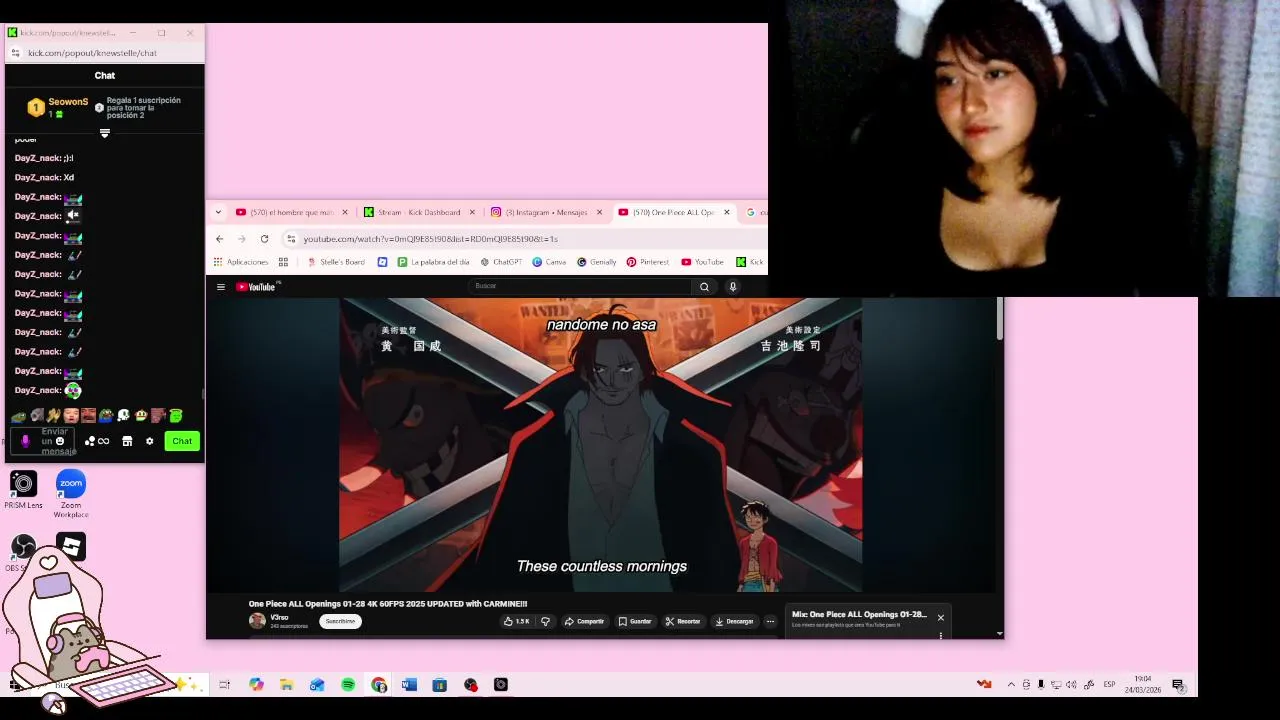Screen dimensions: 1280x720
Task: Show hidden system tray icons
Action: pos(1011,685)
